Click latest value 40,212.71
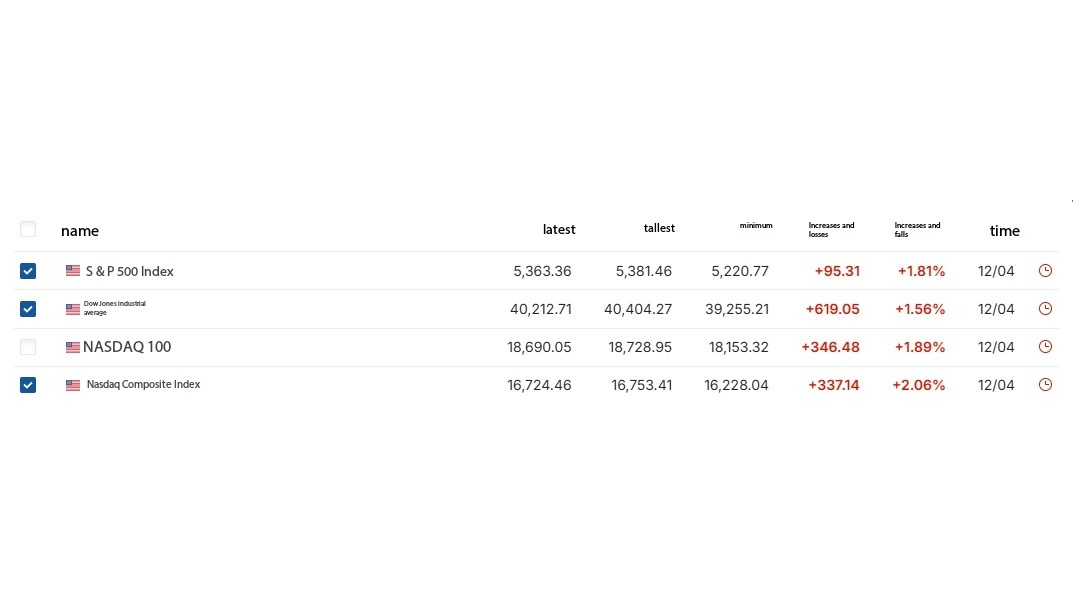The image size is (1073, 604). (x=541, y=309)
